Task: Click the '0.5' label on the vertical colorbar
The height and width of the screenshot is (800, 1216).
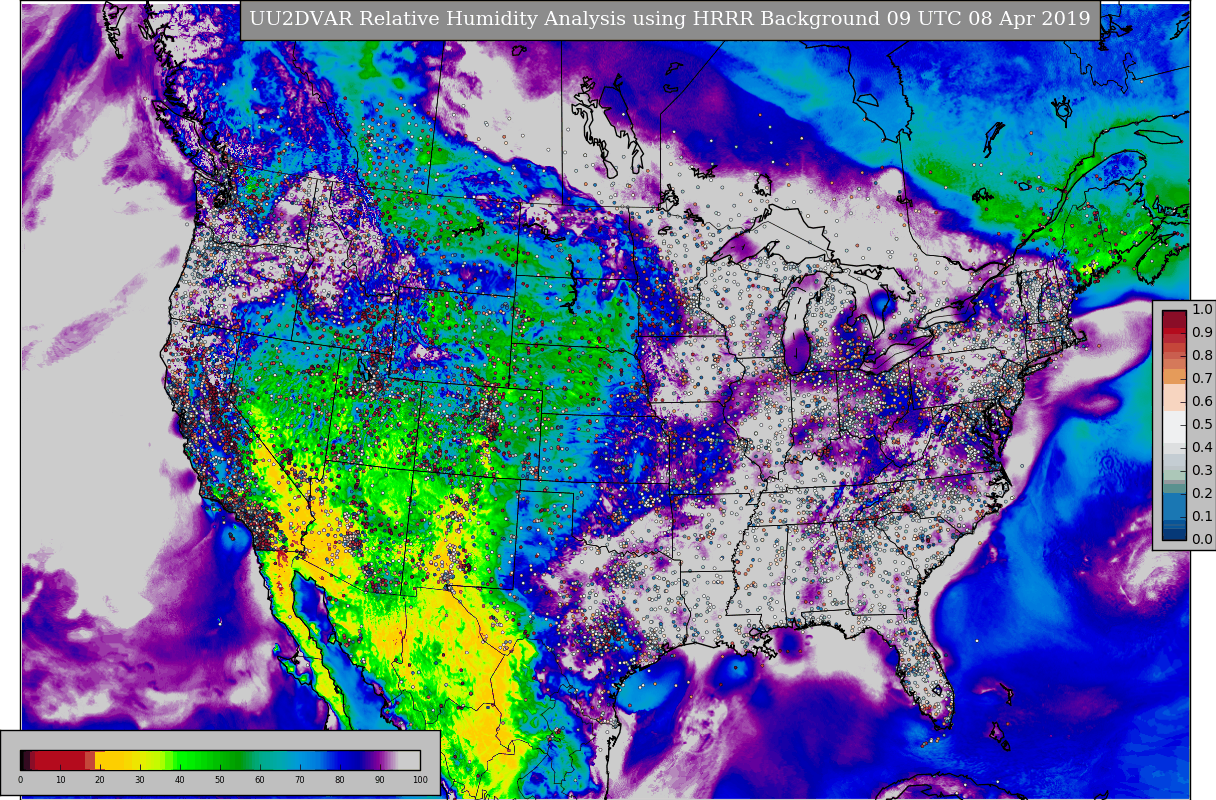Action: tap(1202, 425)
